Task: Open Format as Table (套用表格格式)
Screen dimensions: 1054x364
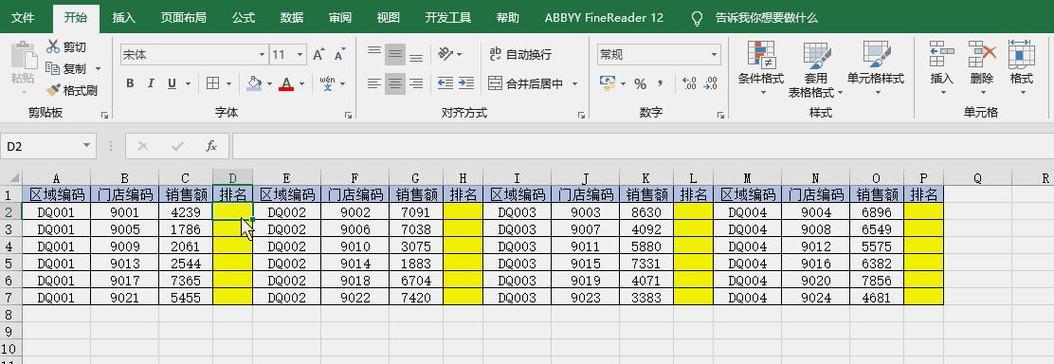Action: (816, 69)
